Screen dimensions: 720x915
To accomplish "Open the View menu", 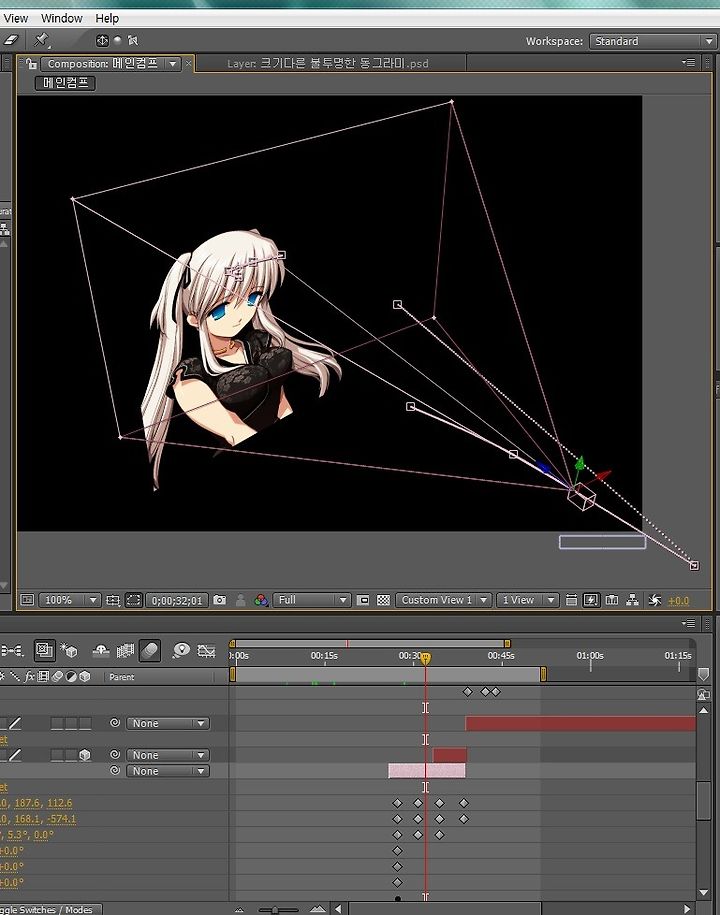I will coord(16,18).
